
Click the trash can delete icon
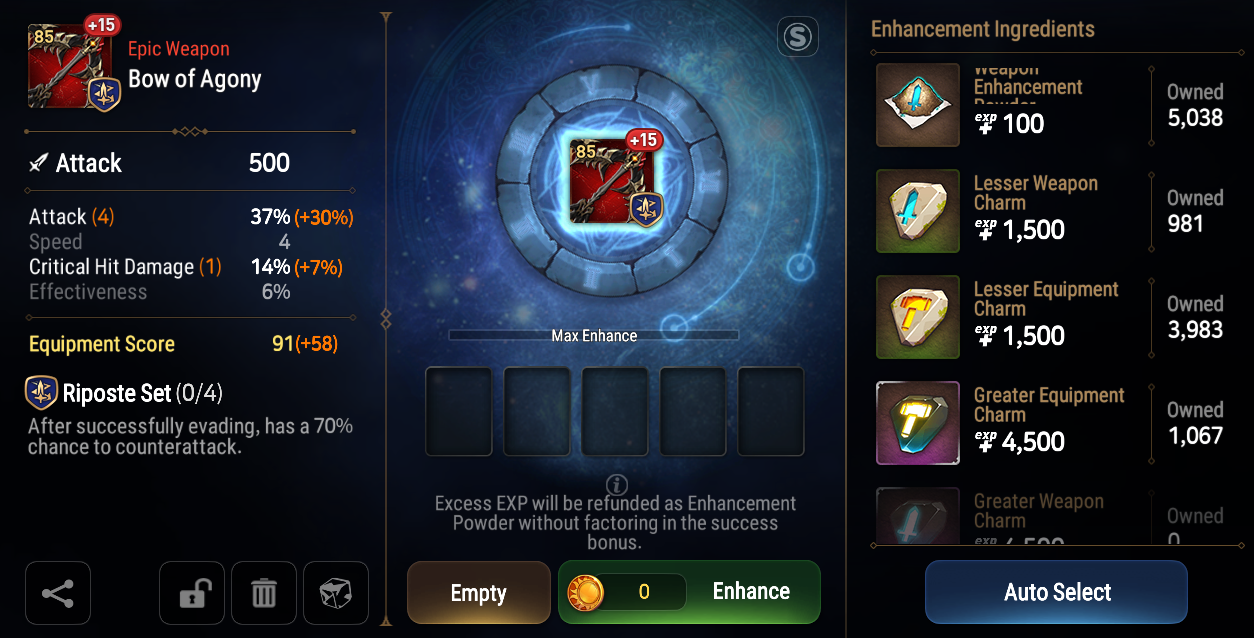coord(264,593)
